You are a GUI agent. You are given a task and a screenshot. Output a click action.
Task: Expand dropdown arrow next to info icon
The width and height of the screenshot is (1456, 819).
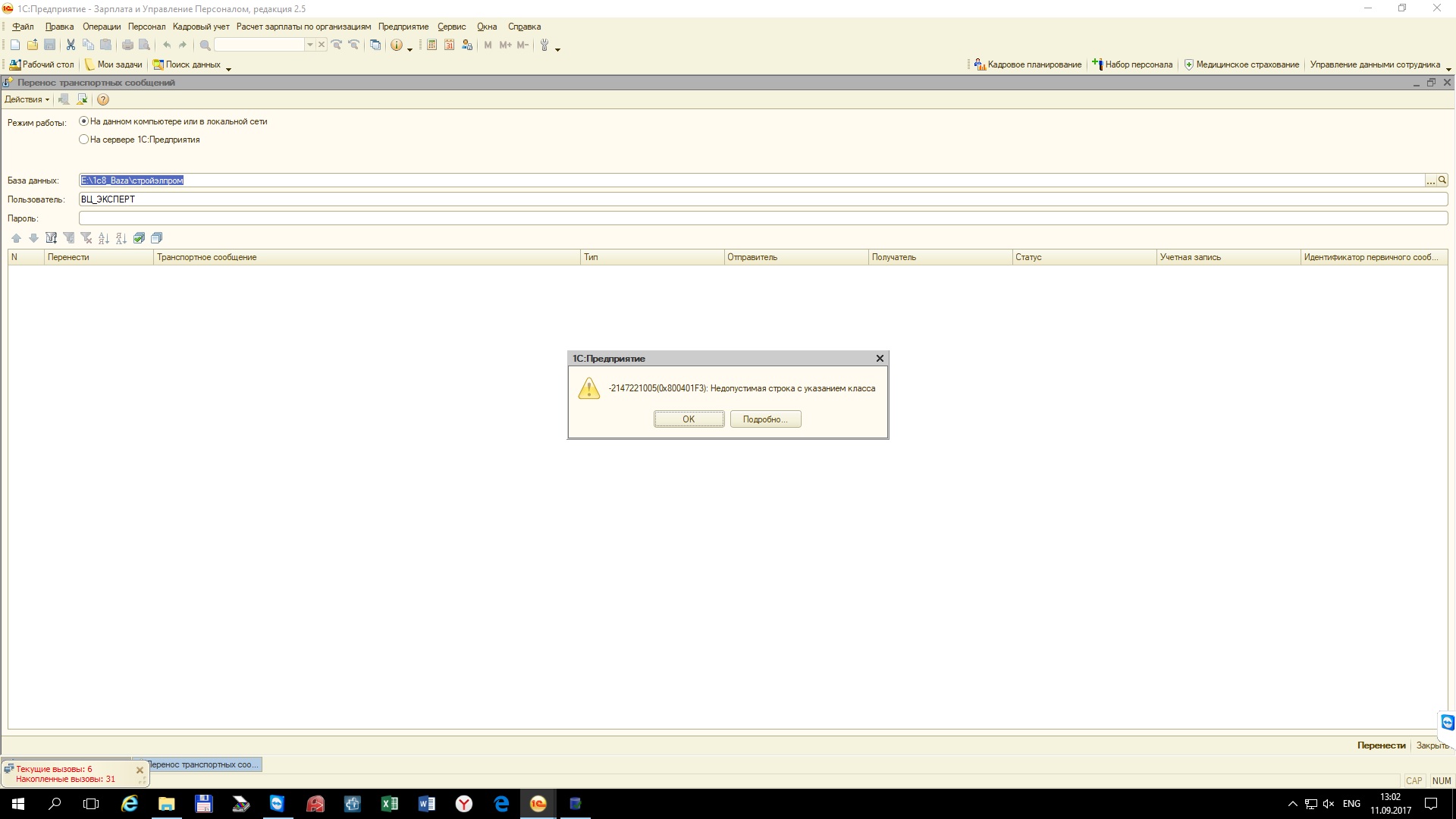point(410,49)
